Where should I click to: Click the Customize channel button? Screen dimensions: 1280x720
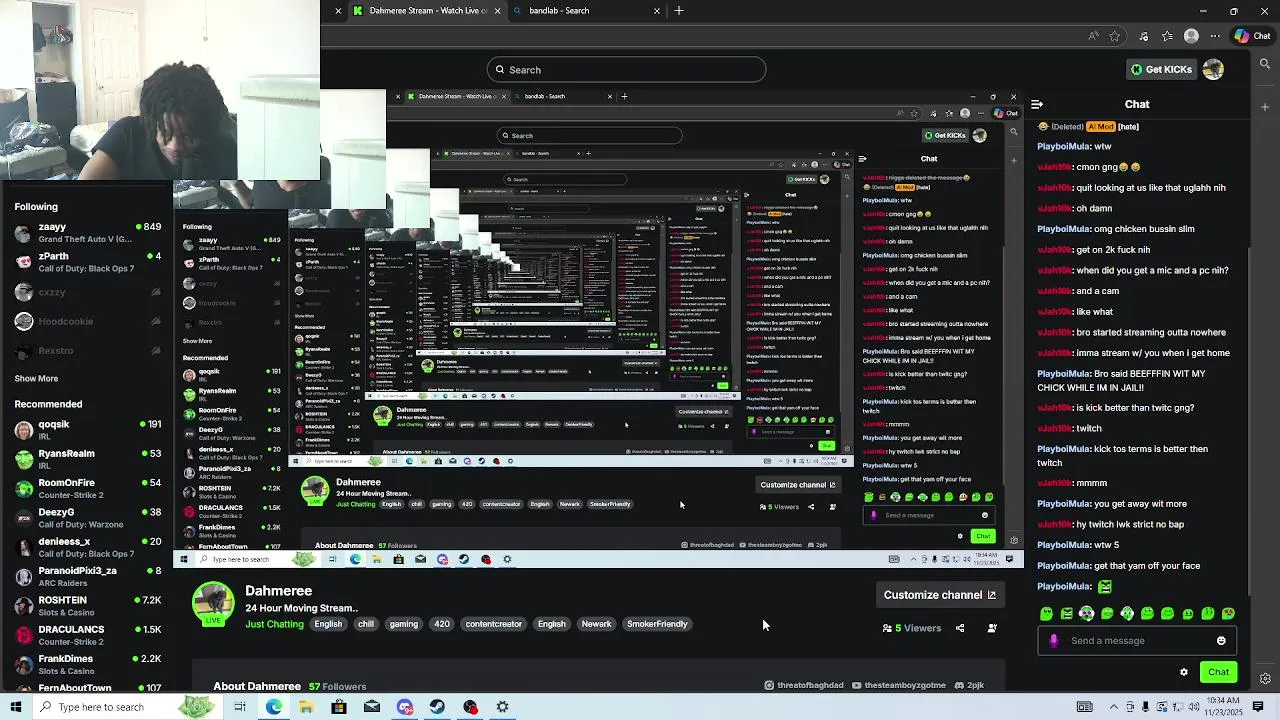click(939, 595)
